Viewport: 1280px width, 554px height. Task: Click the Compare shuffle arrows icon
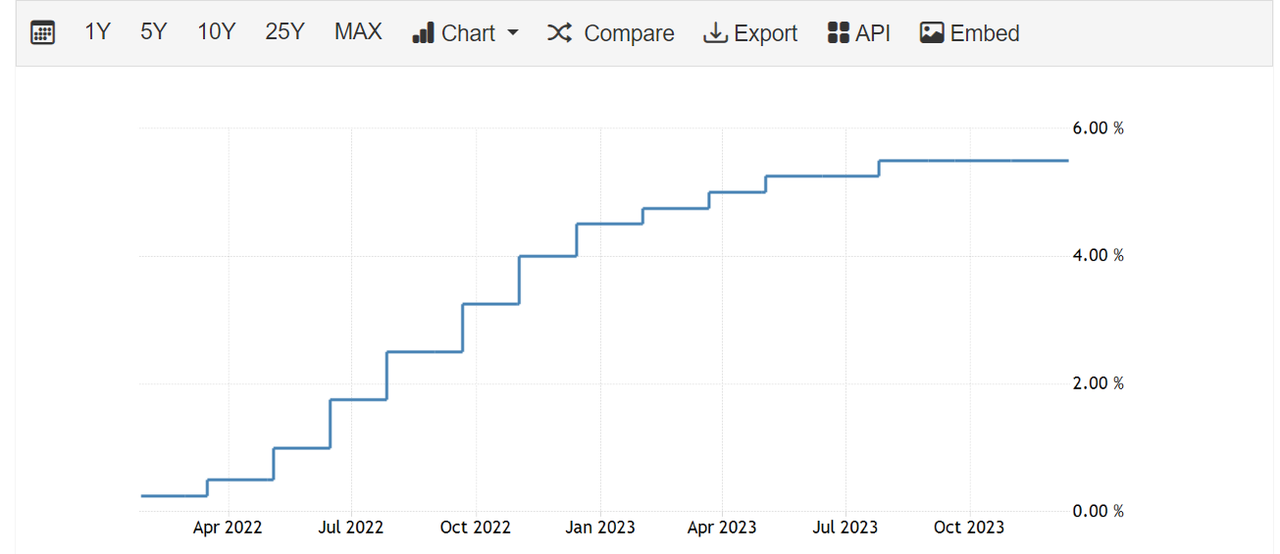560,33
